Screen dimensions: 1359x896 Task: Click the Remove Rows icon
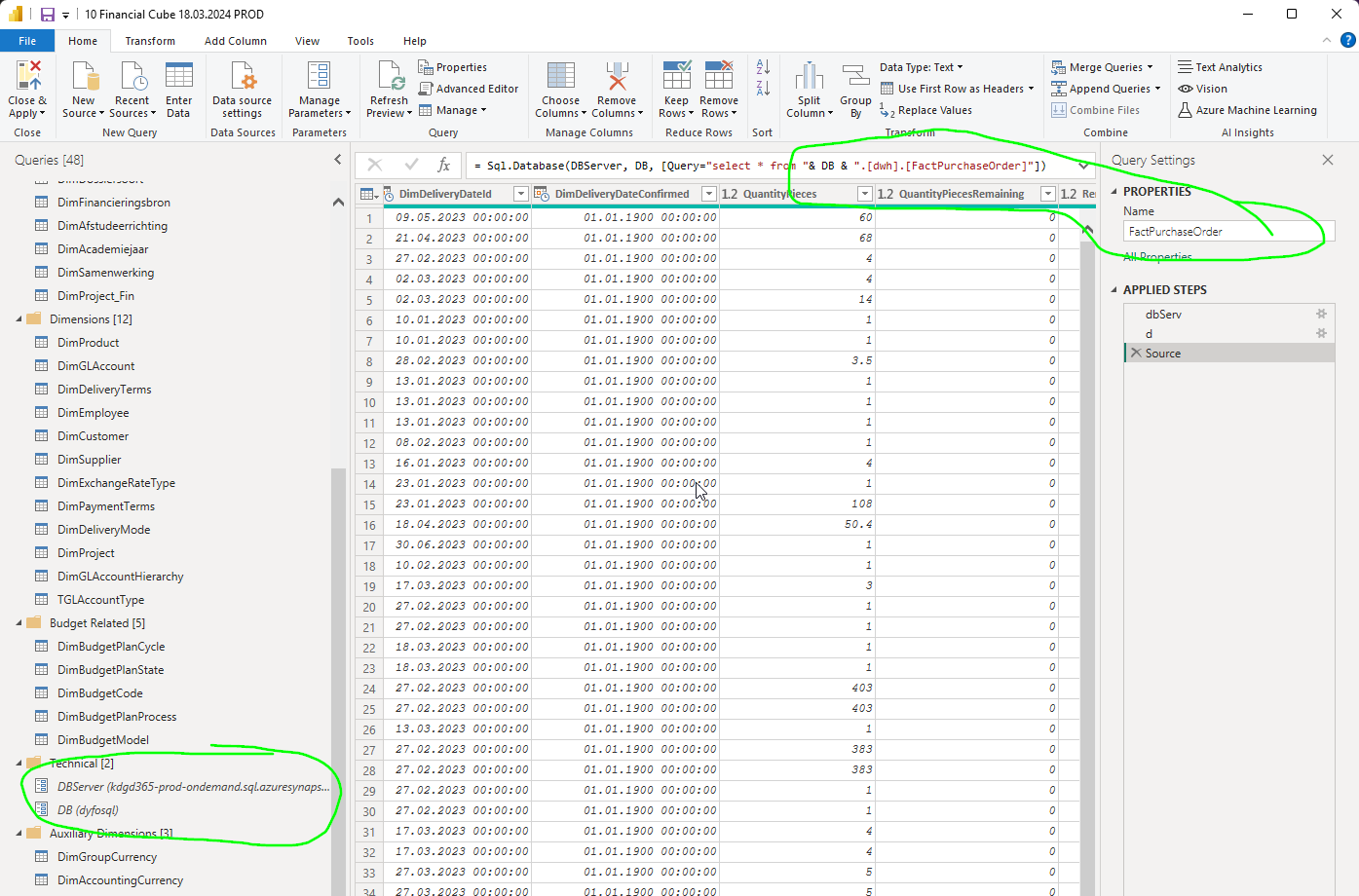coord(719,76)
